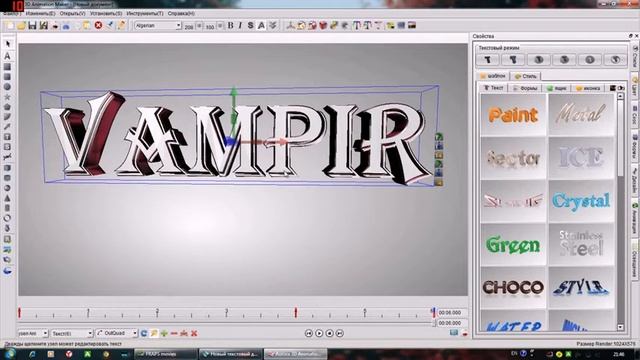The width and height of the screenshot is (640, 360).
Task: Click the second T text-effect toolbar icon
Action: [367, 26]
